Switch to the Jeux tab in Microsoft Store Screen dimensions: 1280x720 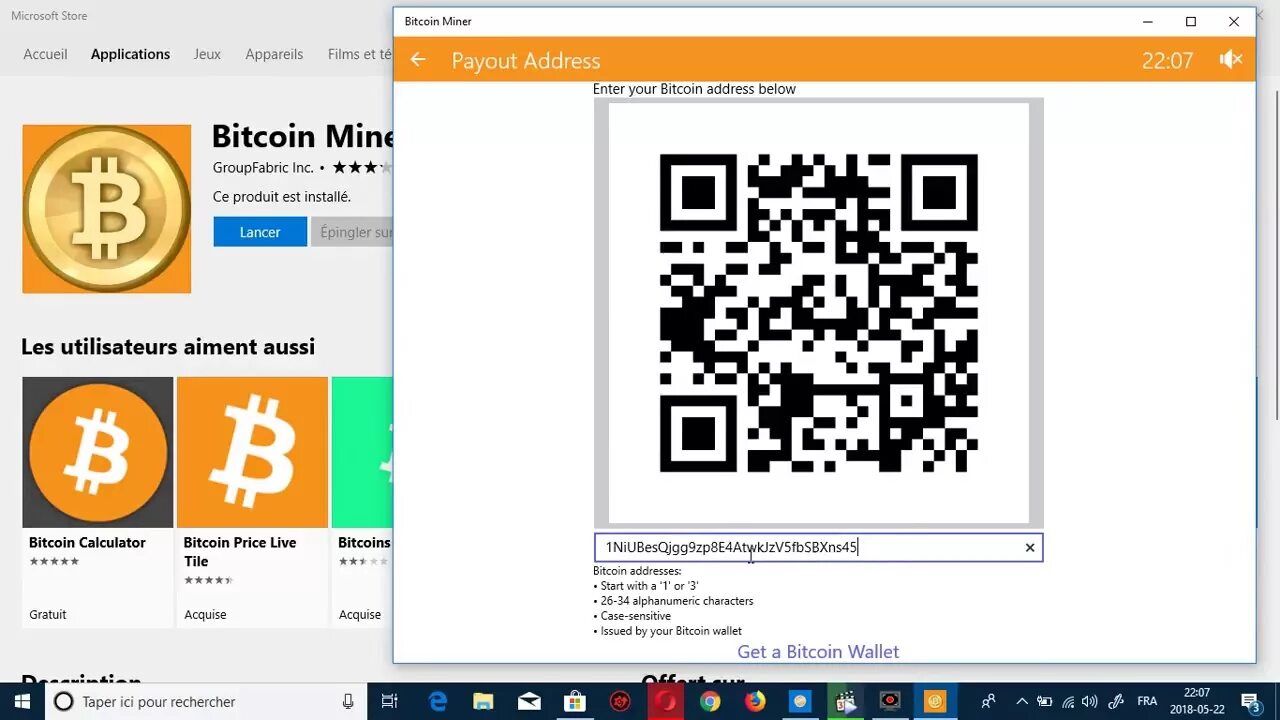pos(207,54)
